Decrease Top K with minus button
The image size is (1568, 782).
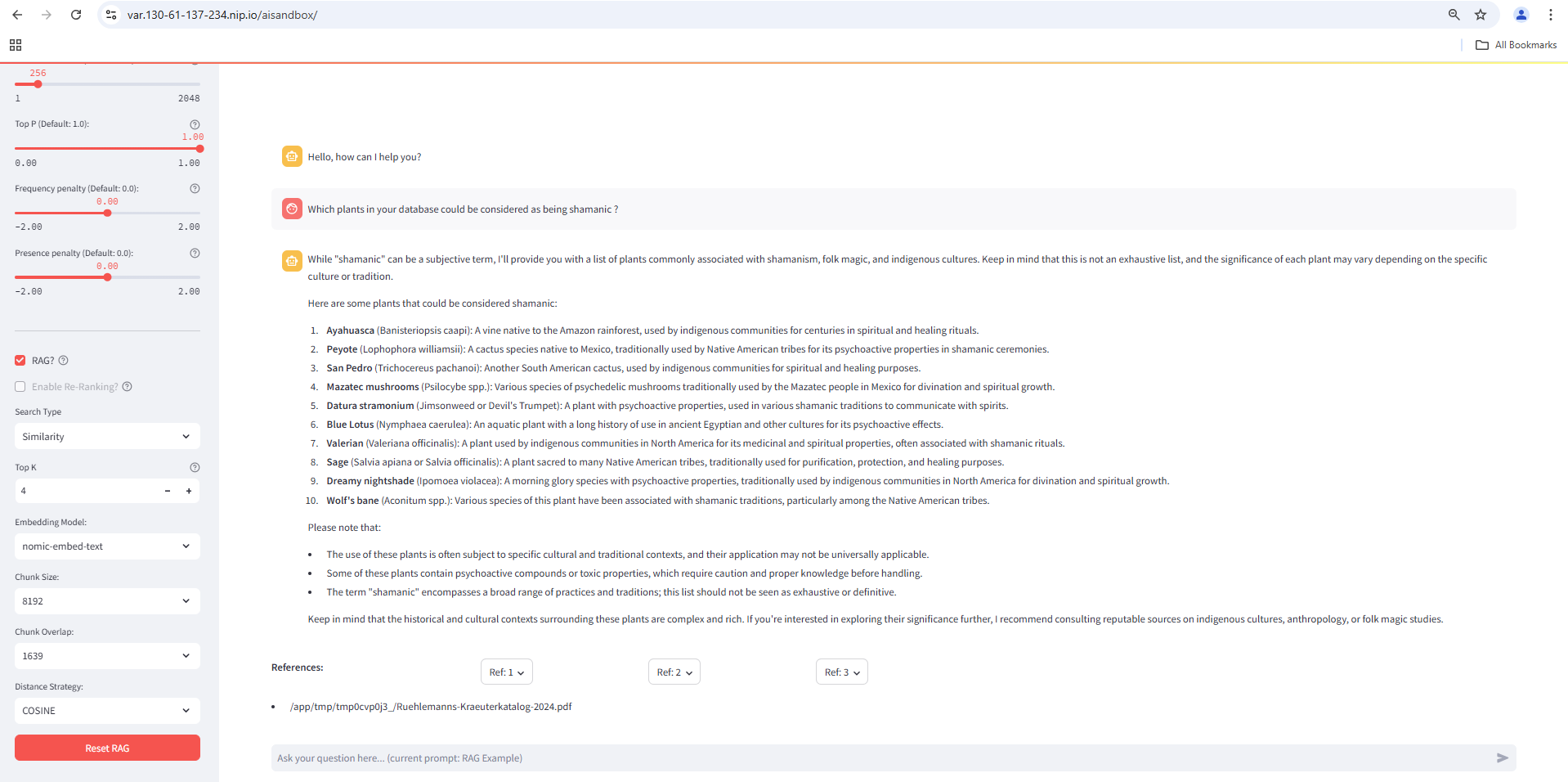[x=168, y=491]
